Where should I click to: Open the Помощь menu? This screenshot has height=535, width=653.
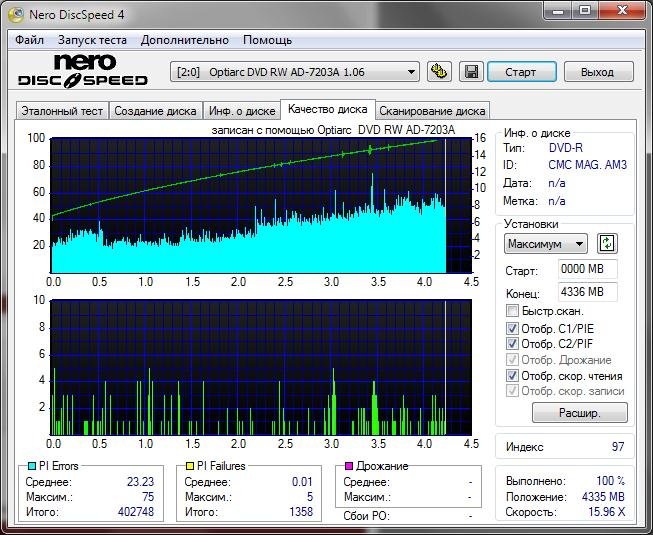pyautogui.click(x=267, y=40)
